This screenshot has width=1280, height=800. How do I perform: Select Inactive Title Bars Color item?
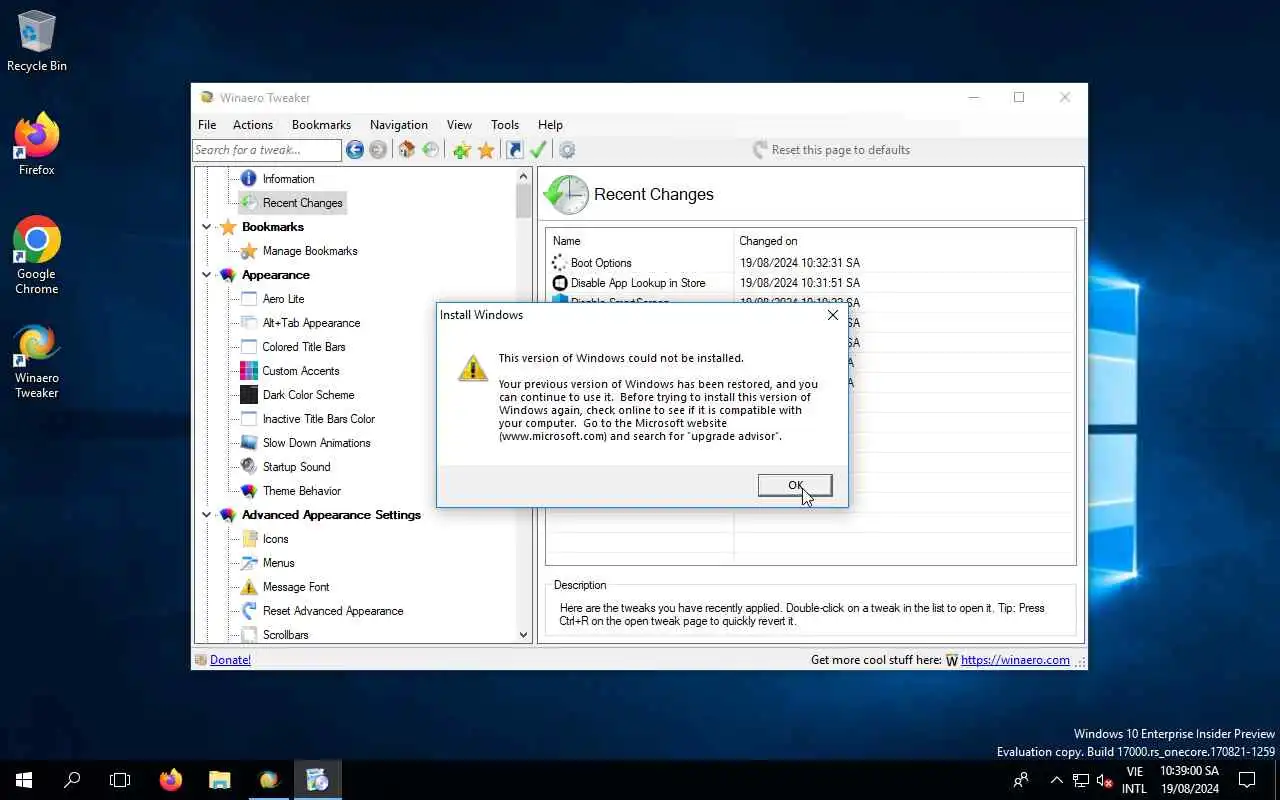(319, 419)
